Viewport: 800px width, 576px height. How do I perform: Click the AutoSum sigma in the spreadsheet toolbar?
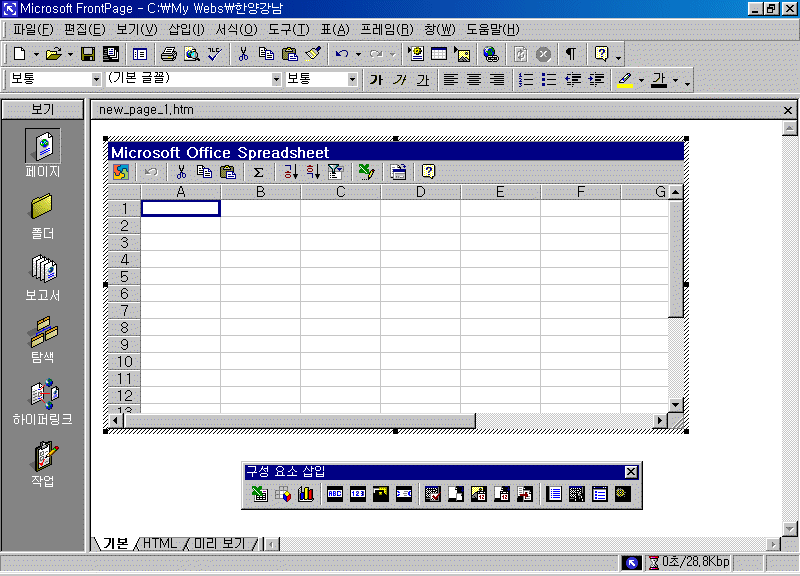tap(259, 172)
